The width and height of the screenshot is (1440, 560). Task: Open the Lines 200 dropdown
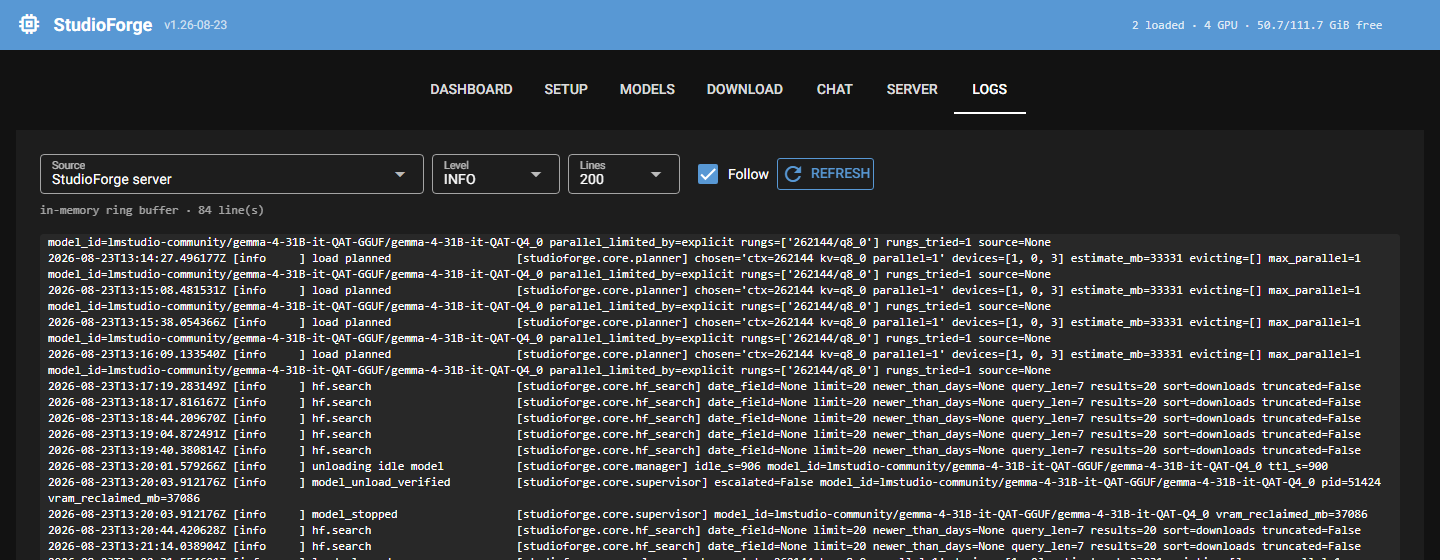pos(624,174)
